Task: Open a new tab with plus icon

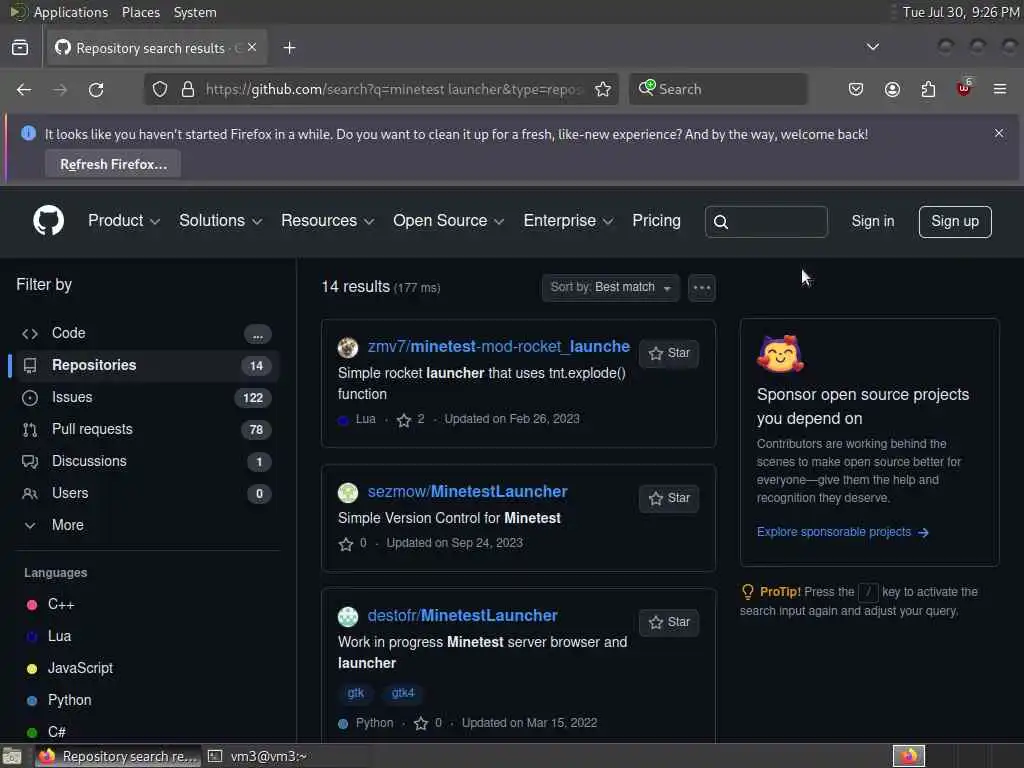Action: pyautogui.click(x=289, y=48)
